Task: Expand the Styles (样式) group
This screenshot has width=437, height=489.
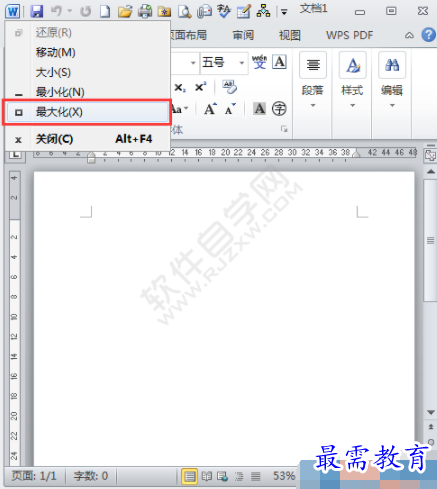Action: tap(352, 80)
